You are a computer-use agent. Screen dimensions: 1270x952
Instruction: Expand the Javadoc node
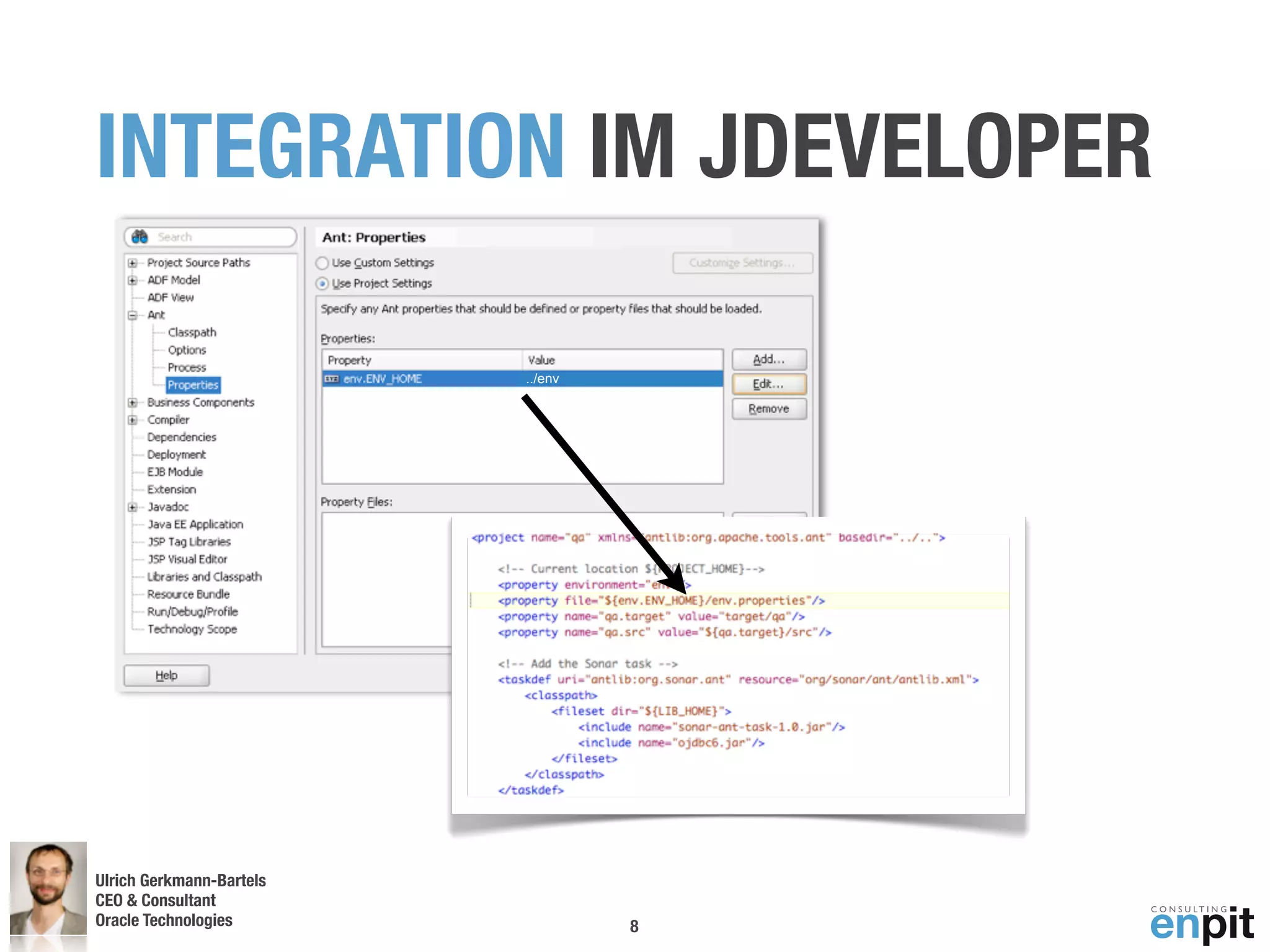[x=132, y=507]
